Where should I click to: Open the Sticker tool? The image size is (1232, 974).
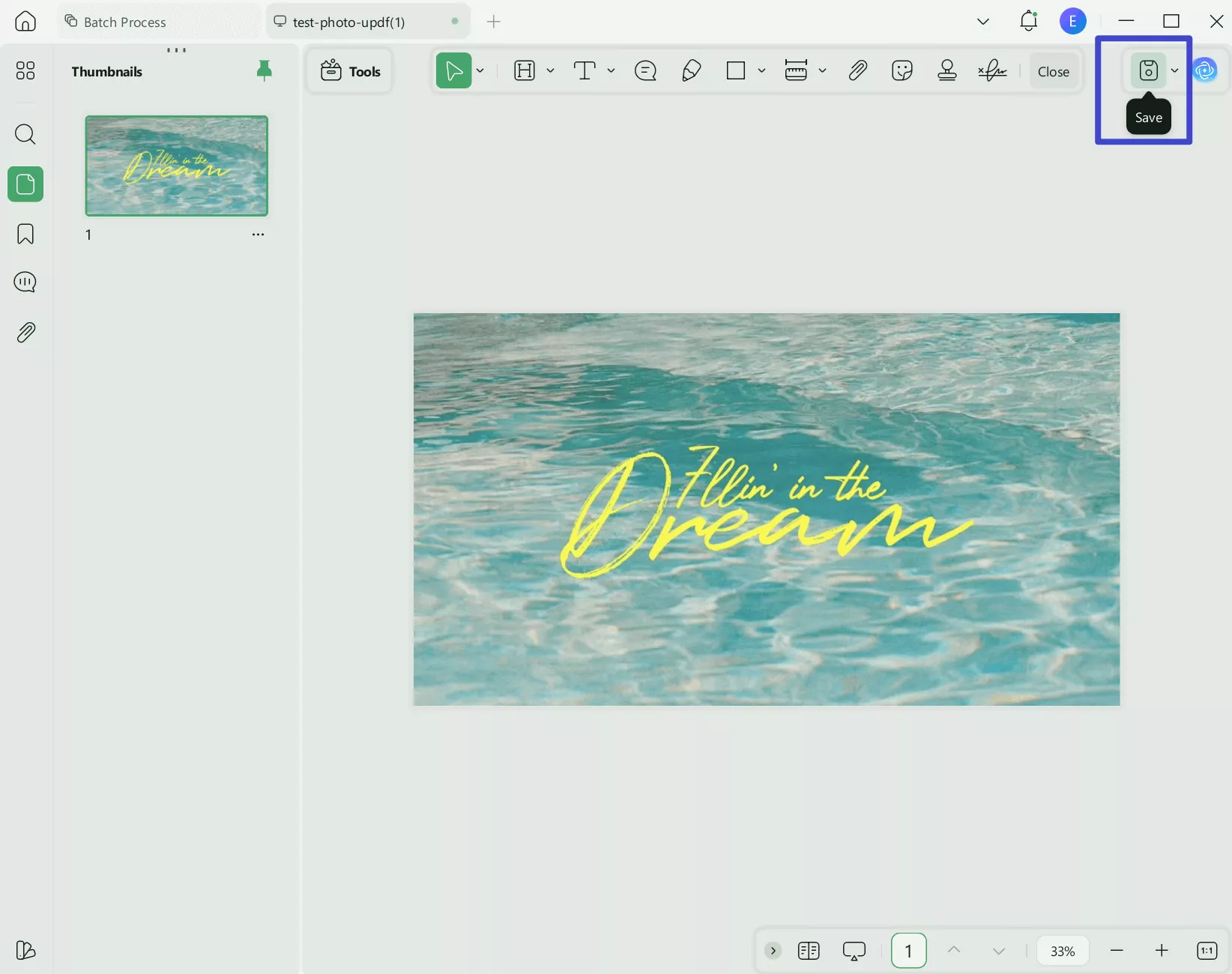902,70
